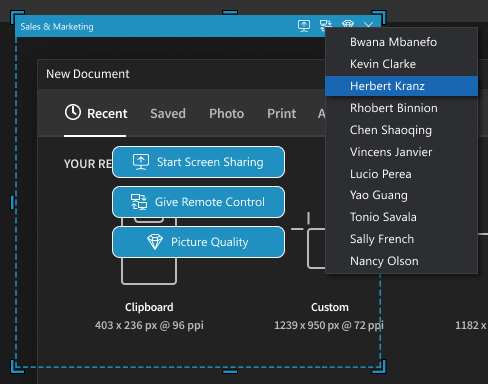
Task: Switch to the Saved tab
Action: (x=168, y=114)
